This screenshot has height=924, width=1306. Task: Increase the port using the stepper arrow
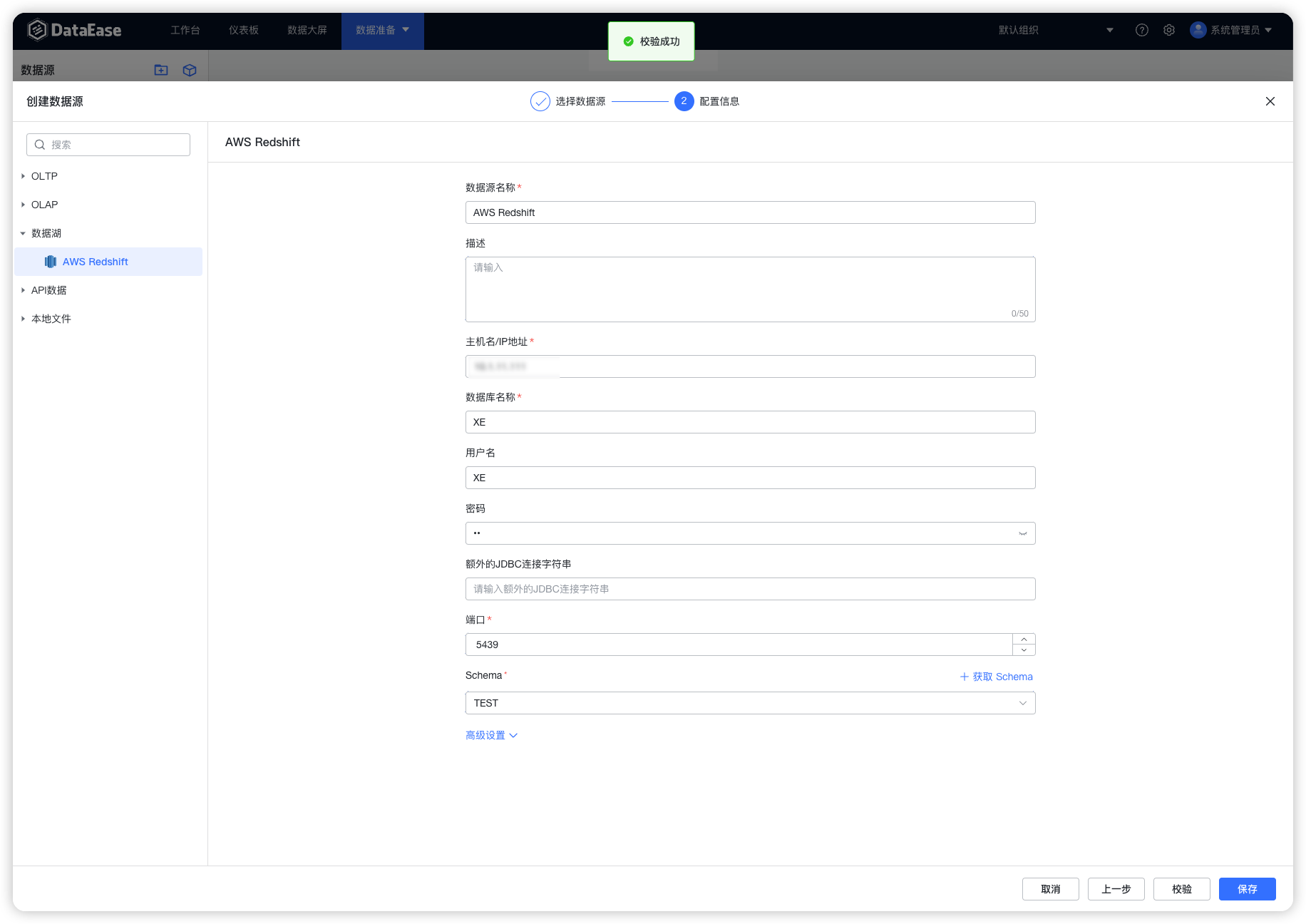1024,640
